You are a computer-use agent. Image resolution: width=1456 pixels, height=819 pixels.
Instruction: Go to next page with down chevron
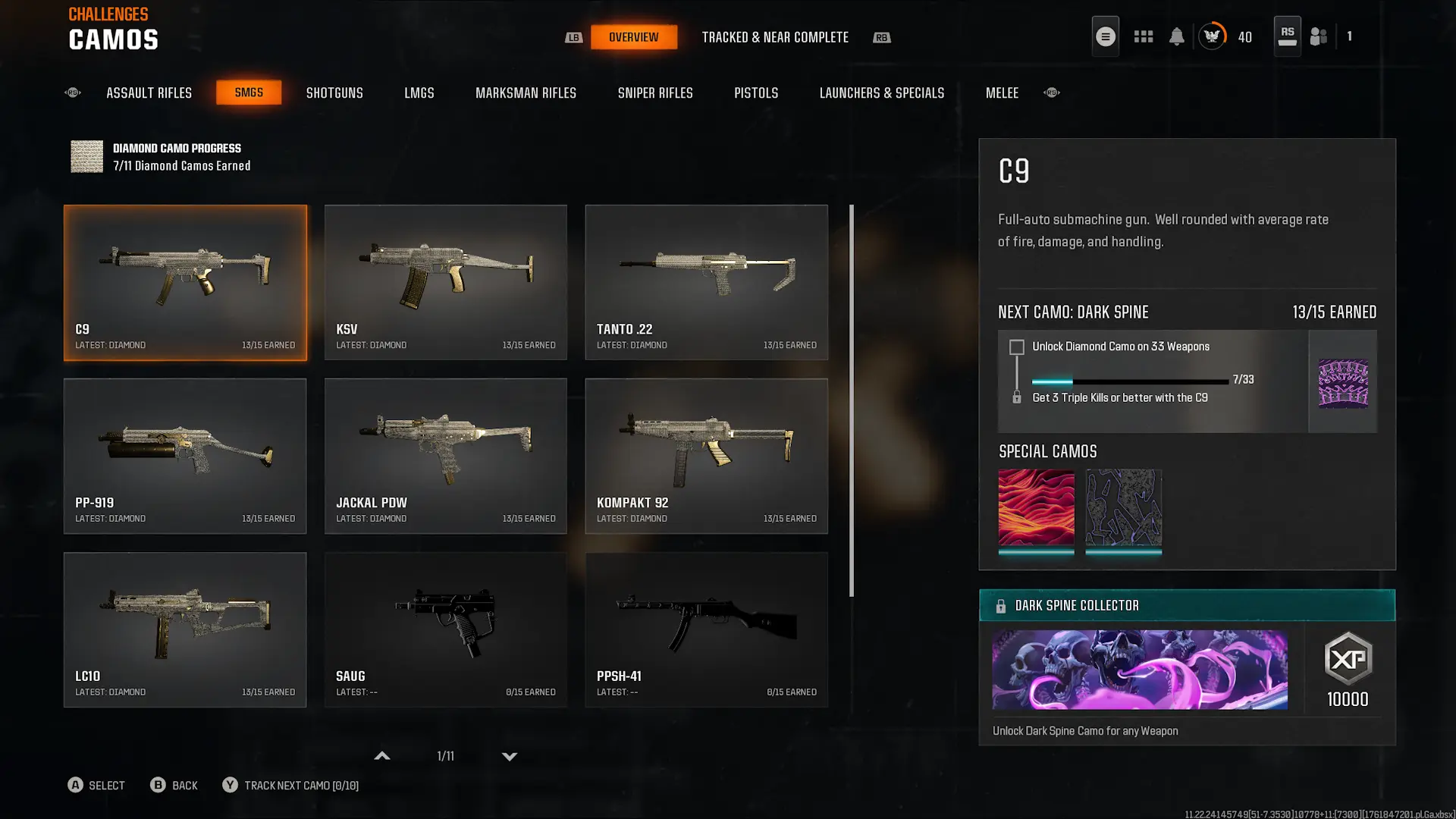click(x=510, y=756)
